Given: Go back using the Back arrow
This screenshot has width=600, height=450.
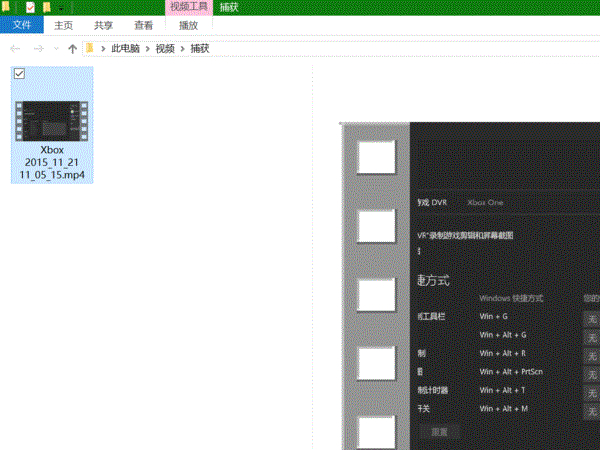Looking at the screenshot, I should coord(15,48).
